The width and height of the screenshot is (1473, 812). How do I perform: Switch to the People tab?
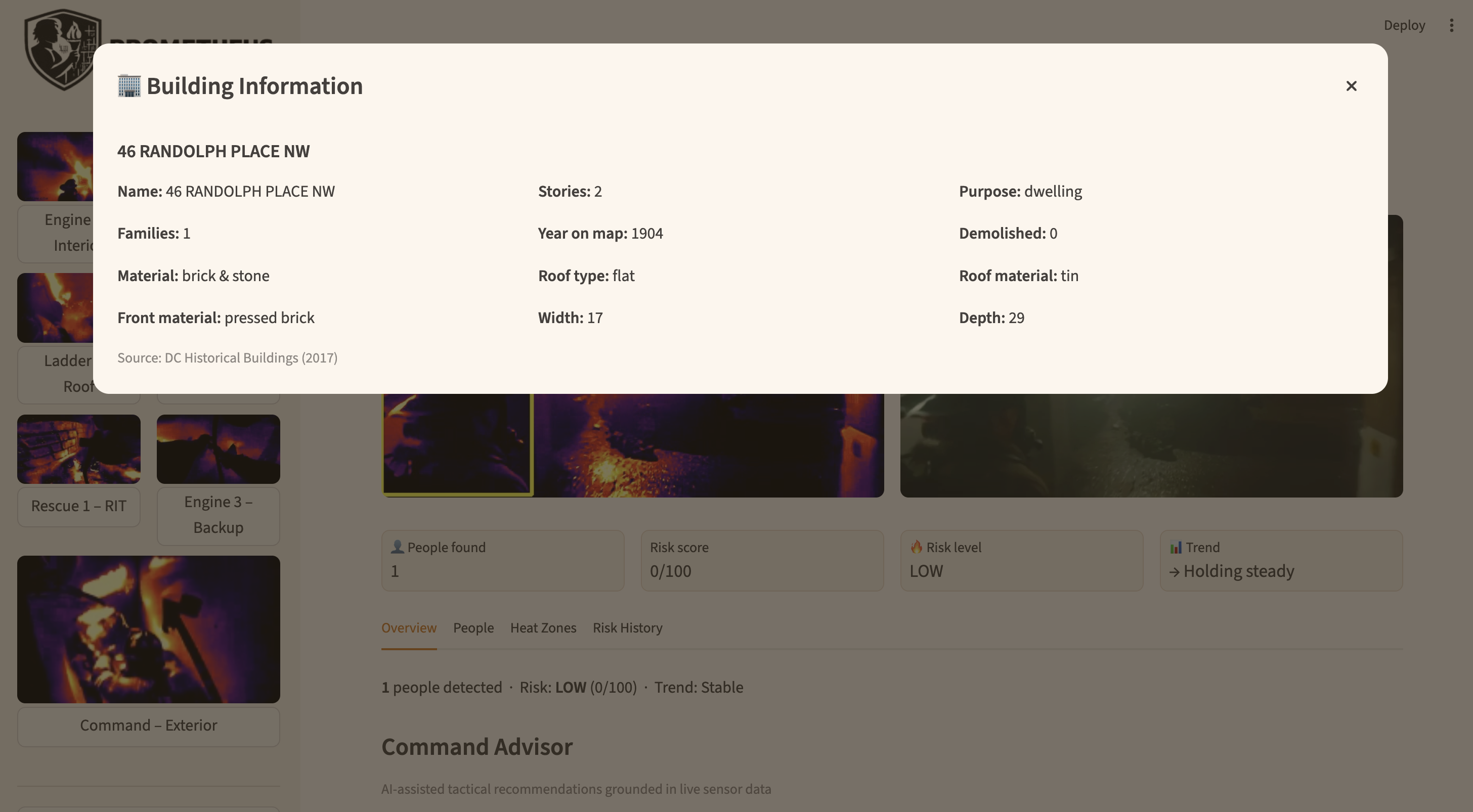(x=473, y=627)
